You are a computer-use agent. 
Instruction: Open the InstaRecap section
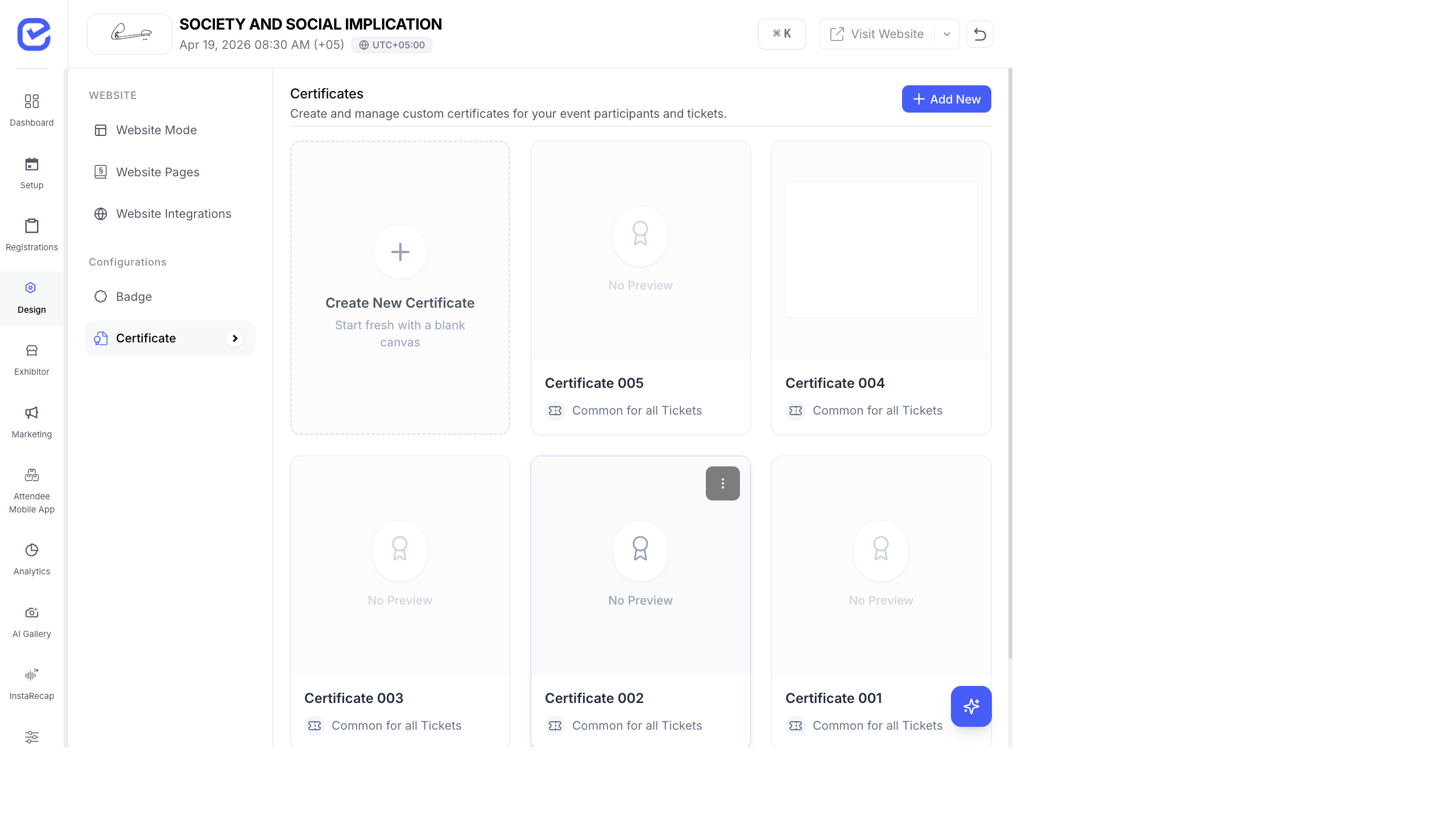[32, 684]
